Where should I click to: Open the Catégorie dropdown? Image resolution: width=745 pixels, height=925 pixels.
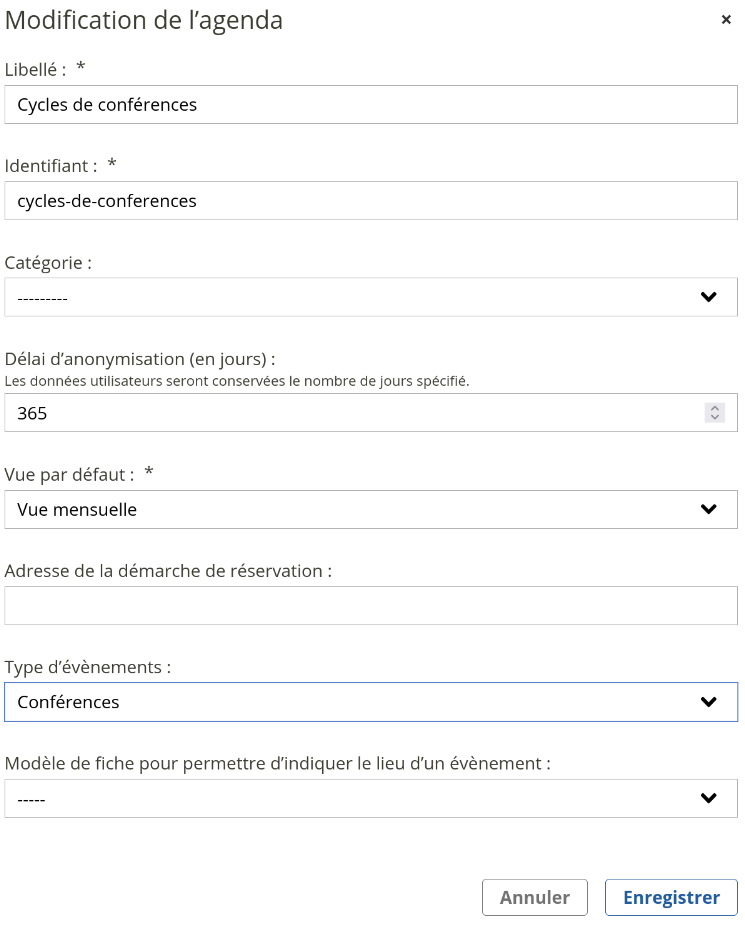tap(371, 297)
